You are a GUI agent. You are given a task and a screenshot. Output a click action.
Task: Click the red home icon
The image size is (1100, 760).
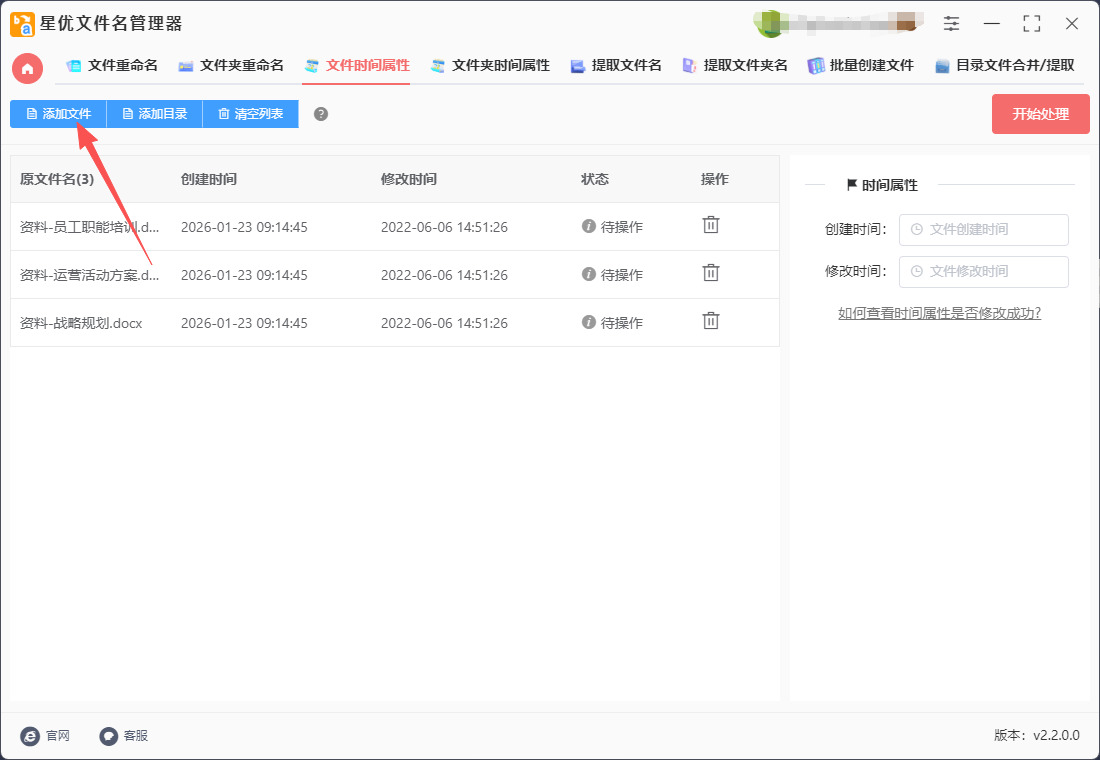[27, 68]
